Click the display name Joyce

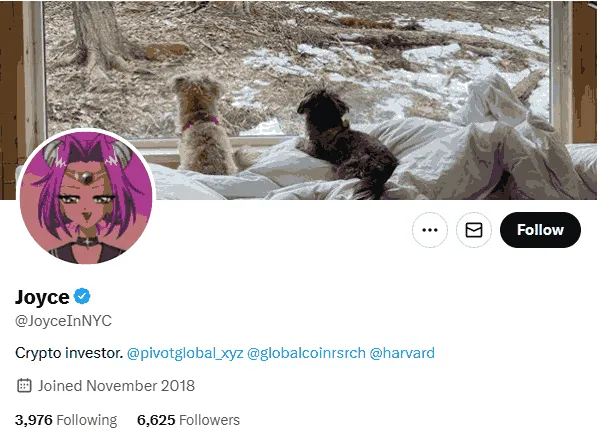(42, 297)
